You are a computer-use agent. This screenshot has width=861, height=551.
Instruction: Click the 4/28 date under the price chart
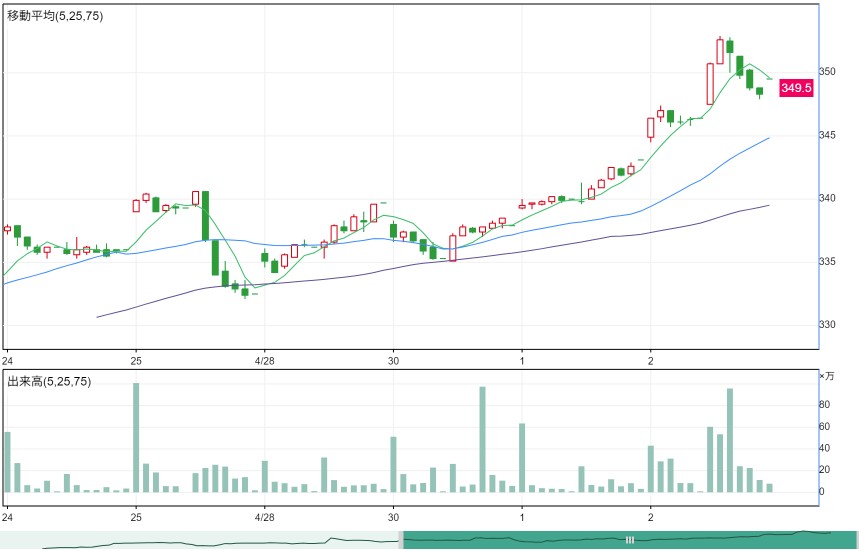pyautogui.click(x=265, y=361)
